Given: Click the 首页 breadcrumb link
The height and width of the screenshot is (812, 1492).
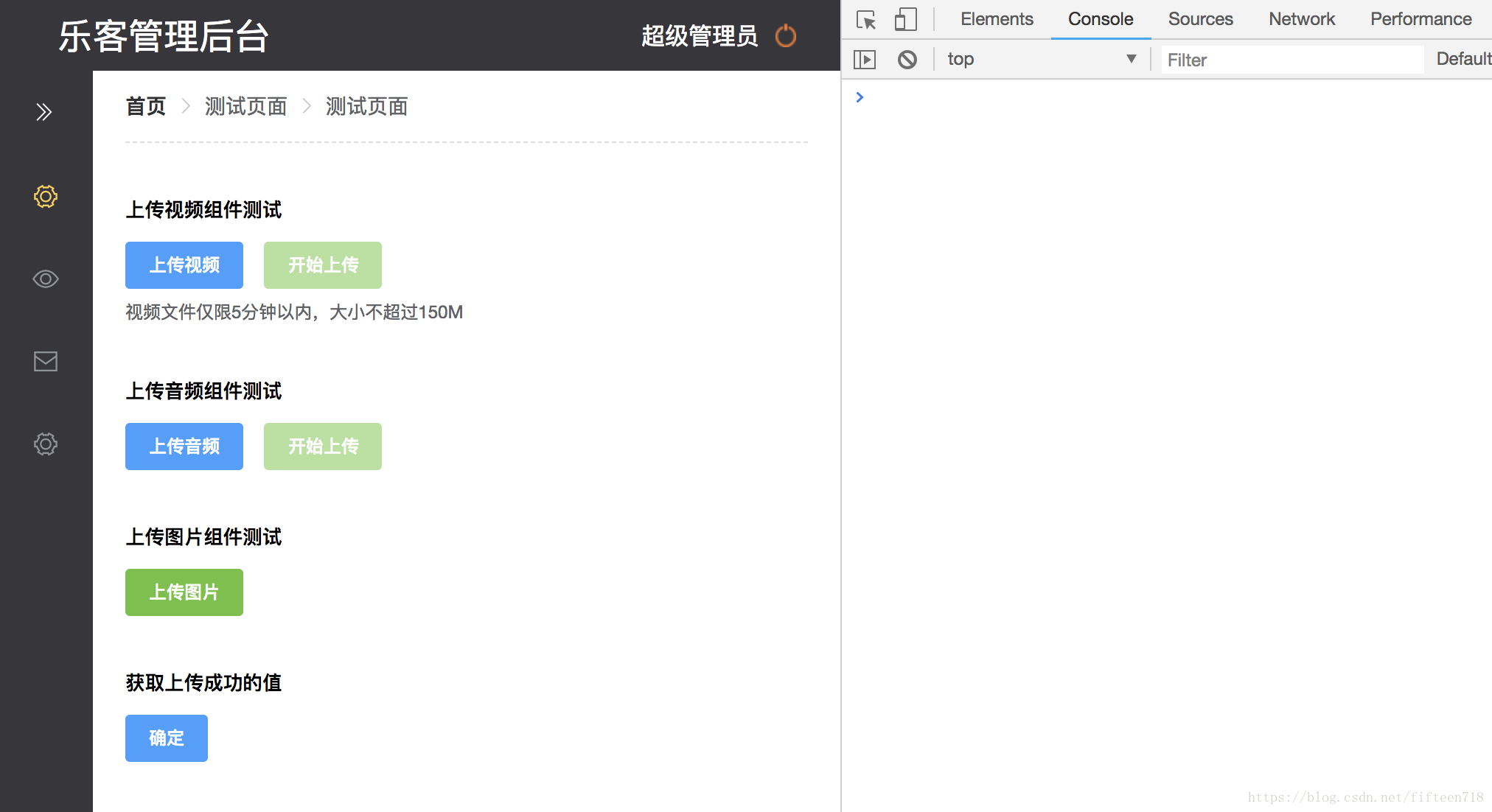Looking at the screenshot, I should 146,106.
